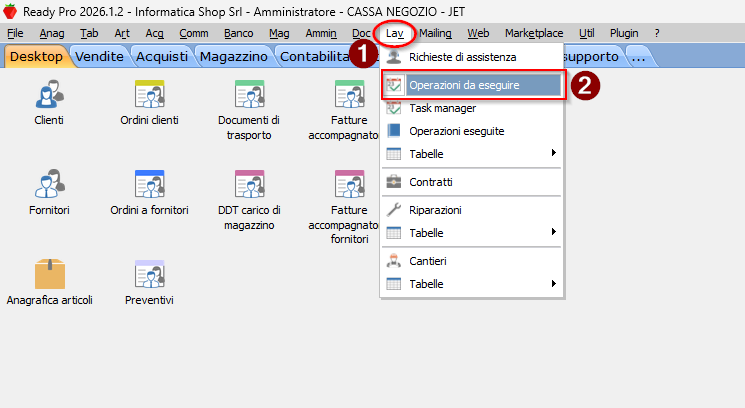Open the Mailing menu
This screenshot has width=745, height=408.
pyautogui.click(x=435, y=33)
